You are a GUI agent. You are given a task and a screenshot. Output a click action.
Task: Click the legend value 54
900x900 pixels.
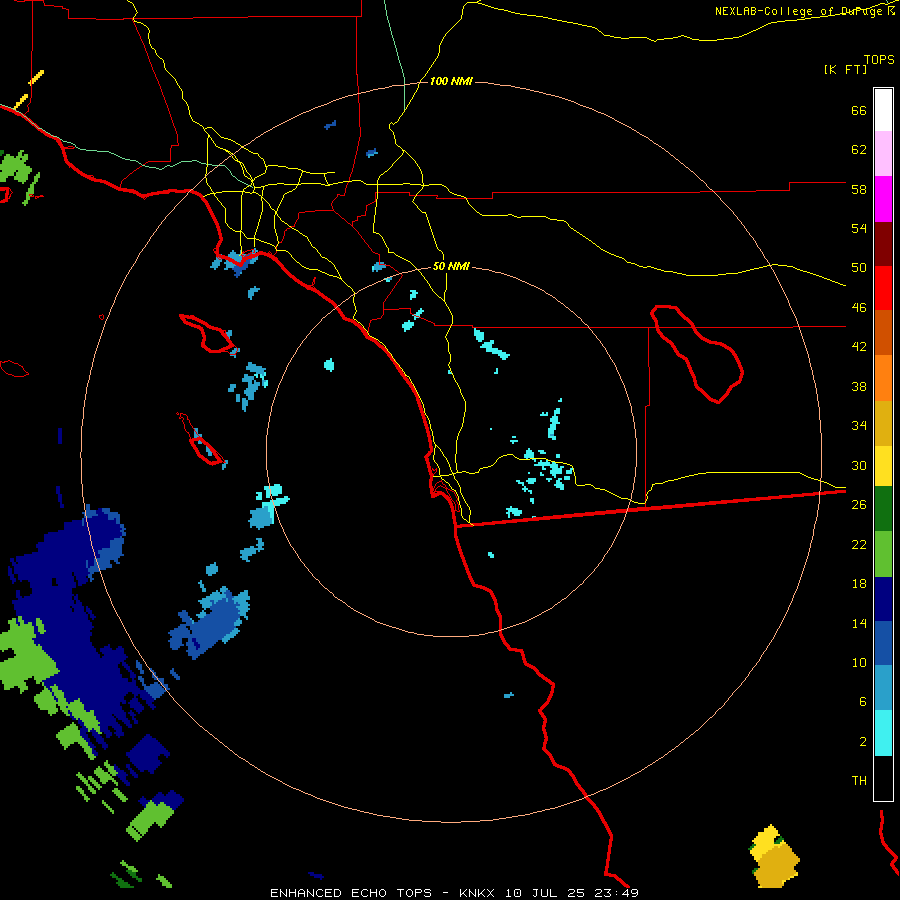pyautogui.click(x=859, y=228)
